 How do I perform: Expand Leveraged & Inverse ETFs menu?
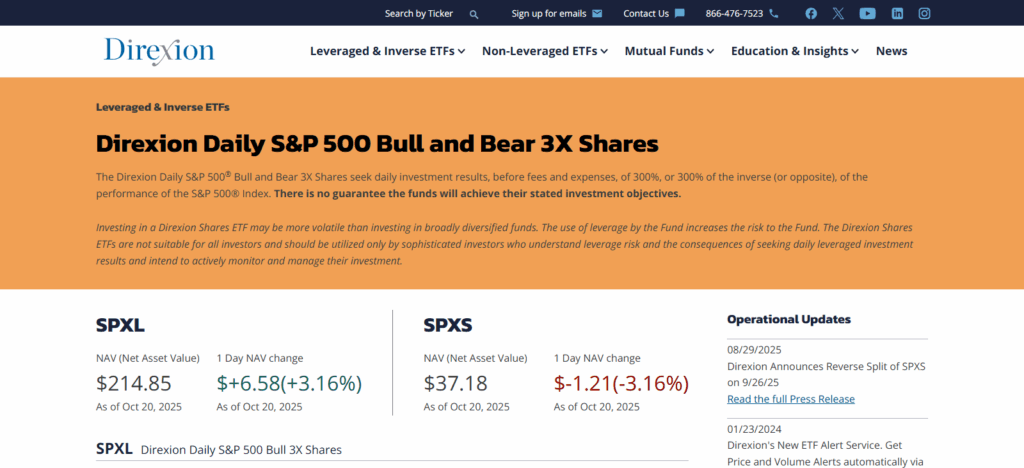[387, 51]
